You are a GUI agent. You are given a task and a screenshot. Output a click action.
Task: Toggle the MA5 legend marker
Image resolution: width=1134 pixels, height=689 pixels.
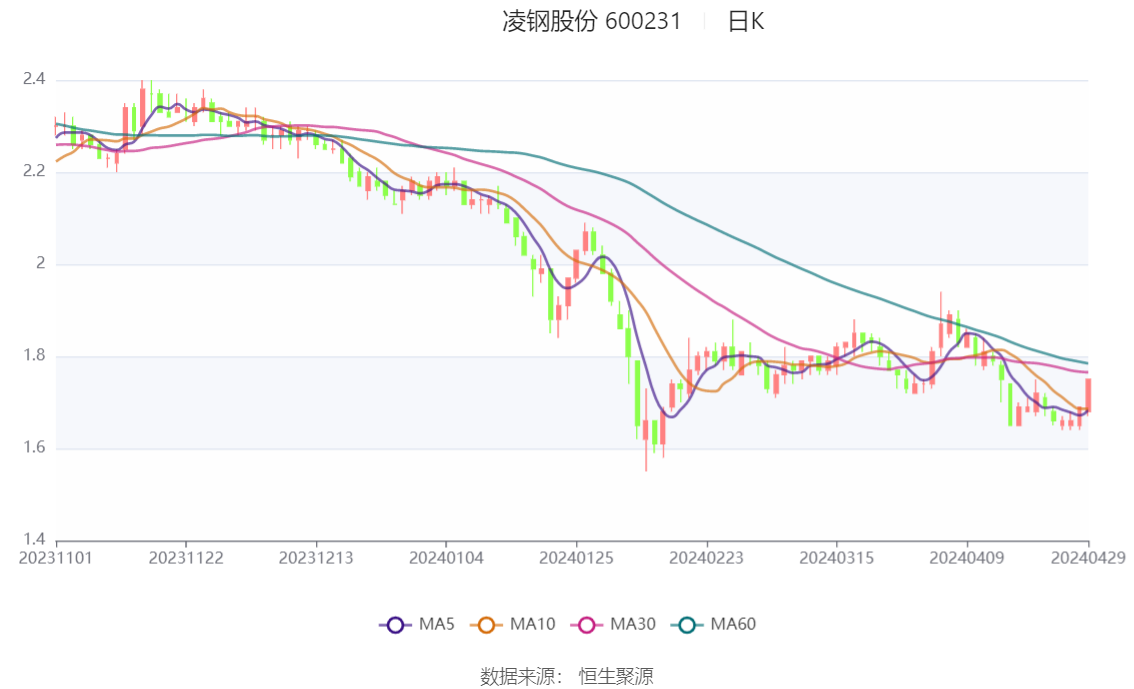point(395,625)
